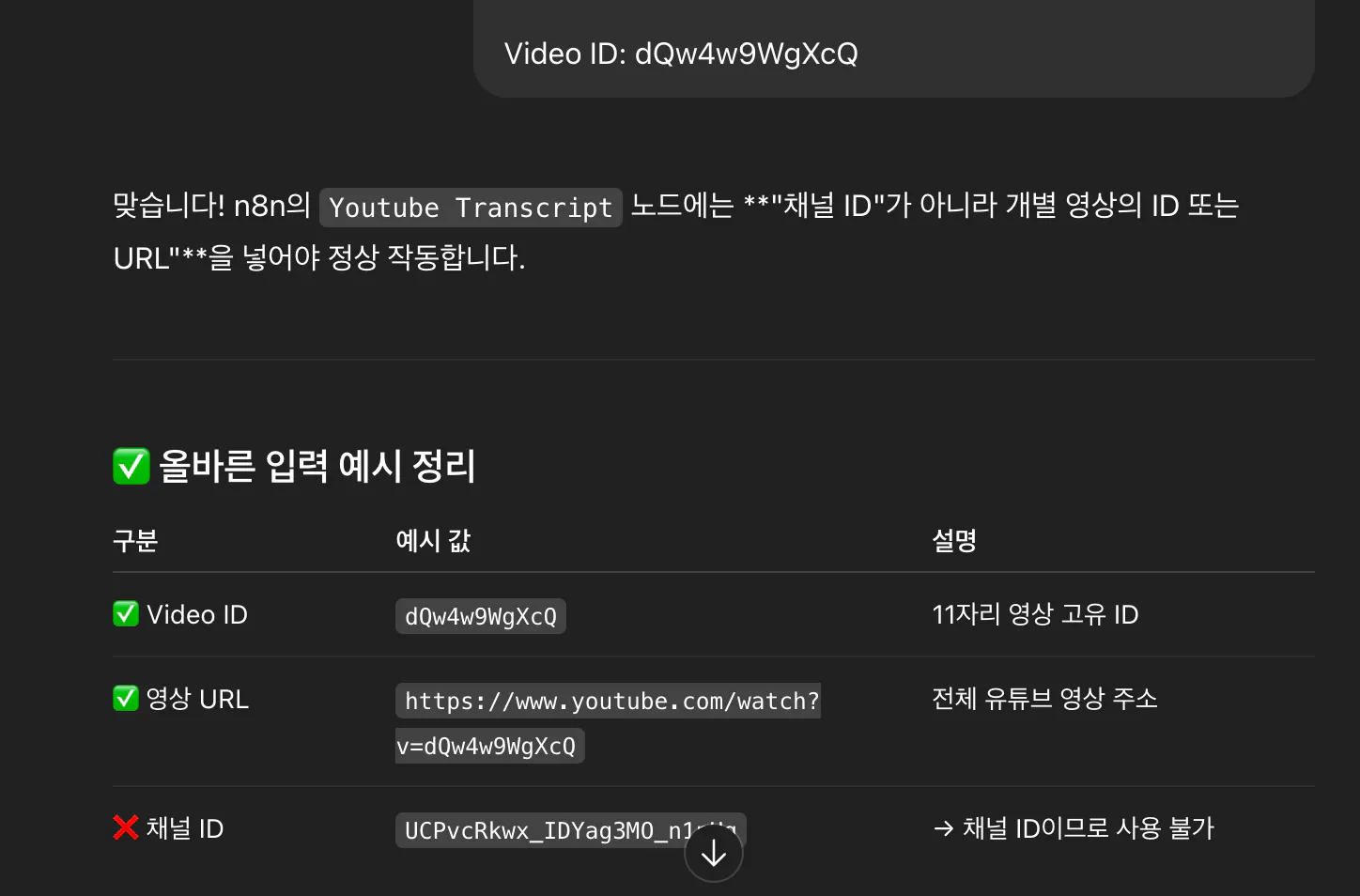Viewport: 1360px width, 896px height.
Task: Click the 올바른 입력 예시 정리 heading
Action: click(x=317, y=466)
